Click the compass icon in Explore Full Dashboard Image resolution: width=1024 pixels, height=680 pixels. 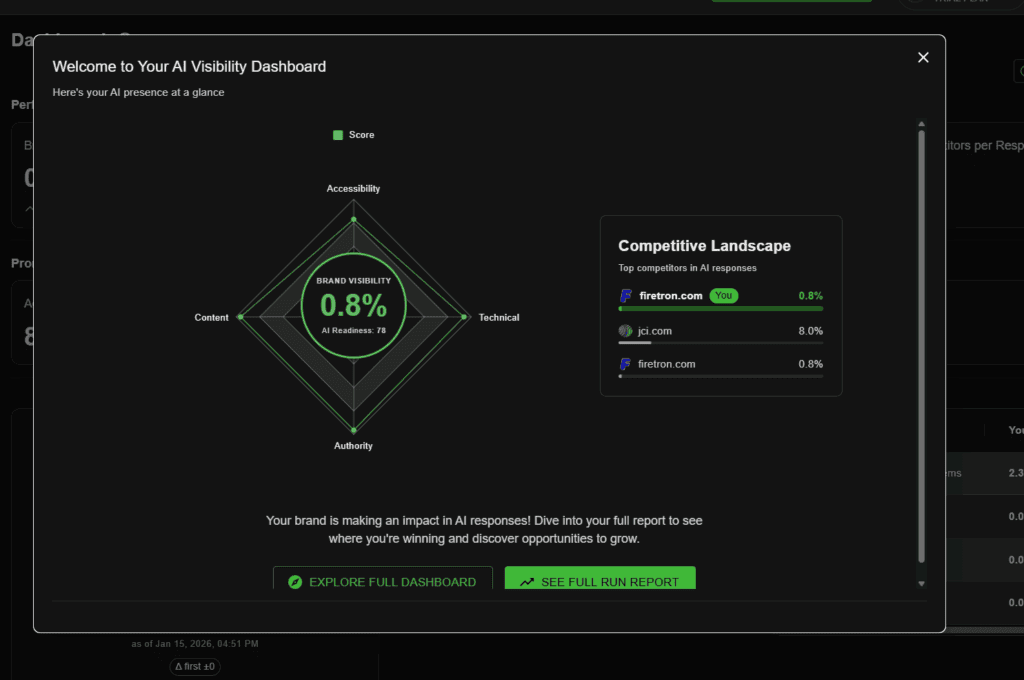[x=295, y=582]
